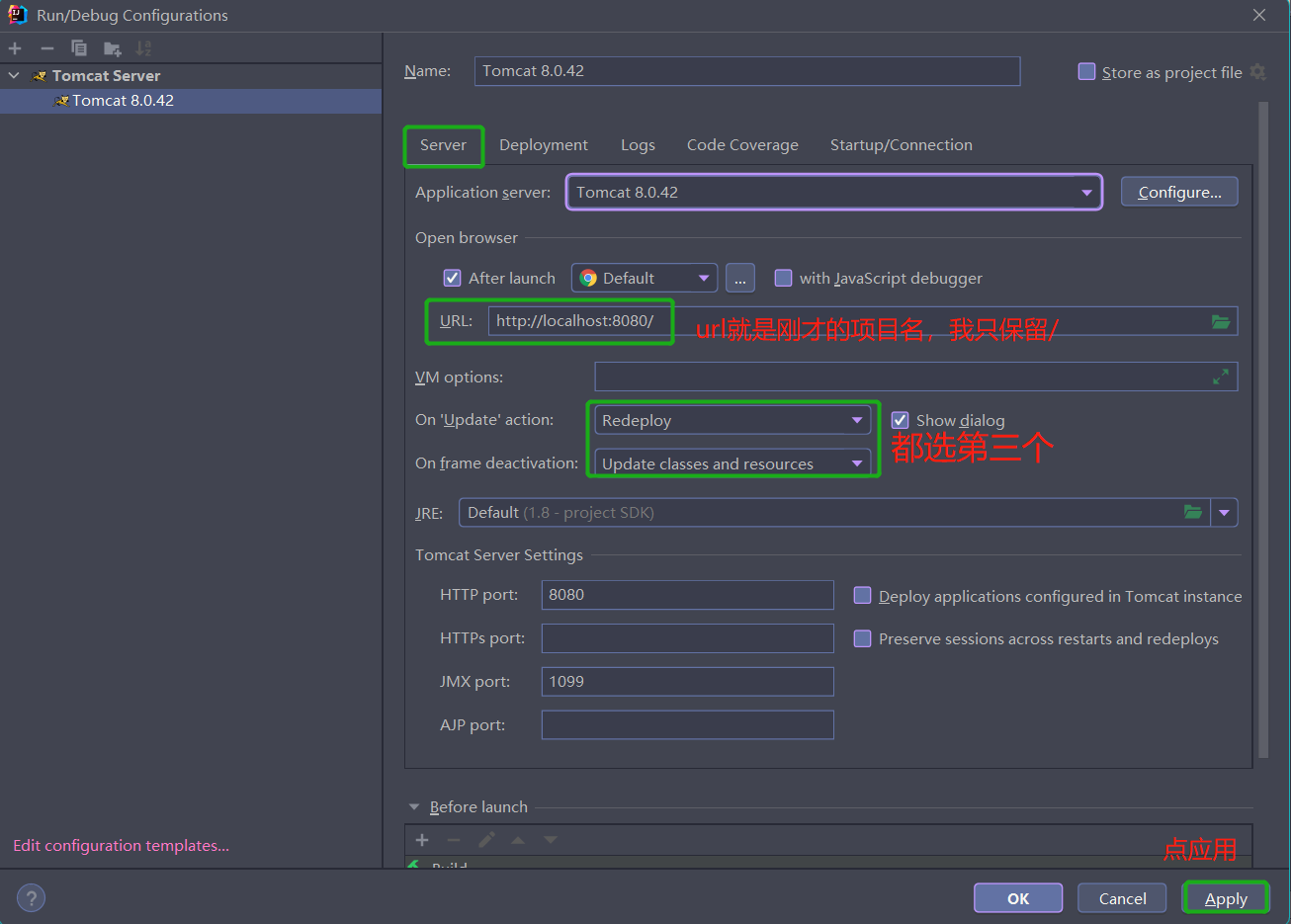Image resolution: width=1291 pixels, height=924 pixels.
Task: Open On frame deactivation dropdown
Action: point(732,463)
